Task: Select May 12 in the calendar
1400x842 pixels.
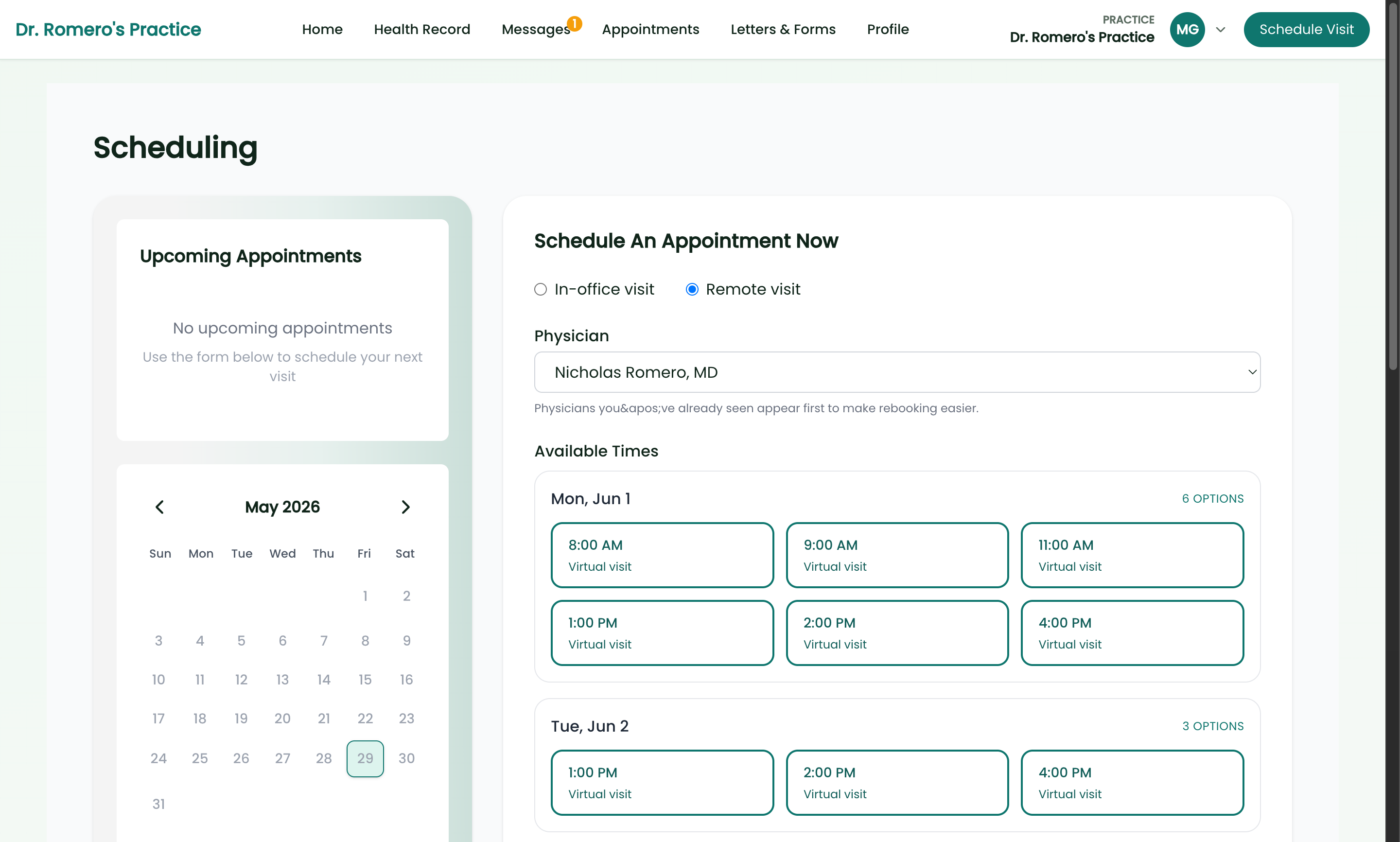Action: pos(241,680)
